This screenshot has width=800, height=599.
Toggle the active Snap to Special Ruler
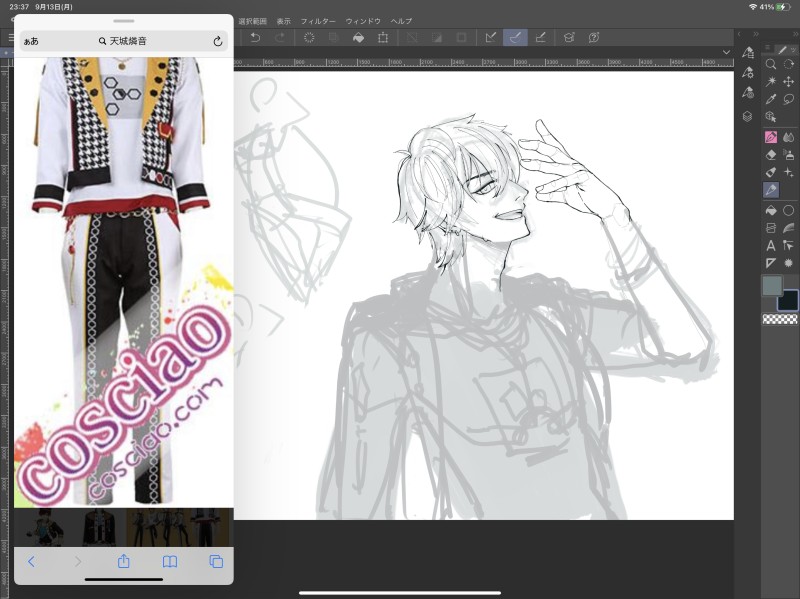[x=515, y=38]
